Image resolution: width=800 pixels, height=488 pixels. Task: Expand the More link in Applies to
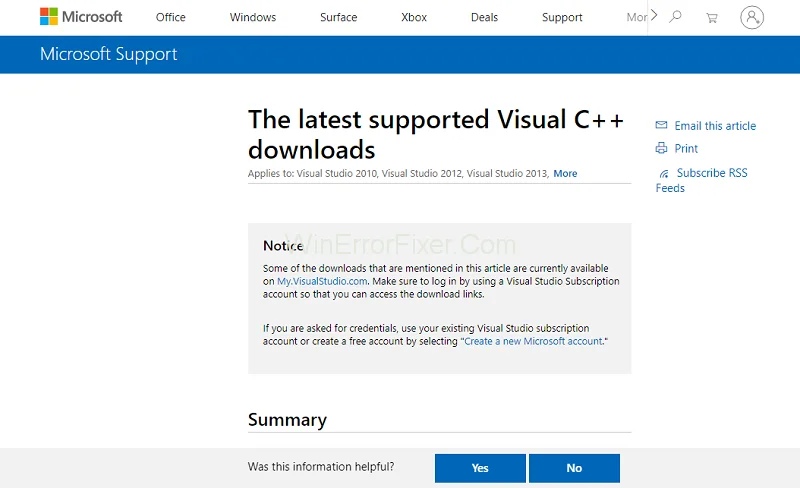[x=565, y=174]
